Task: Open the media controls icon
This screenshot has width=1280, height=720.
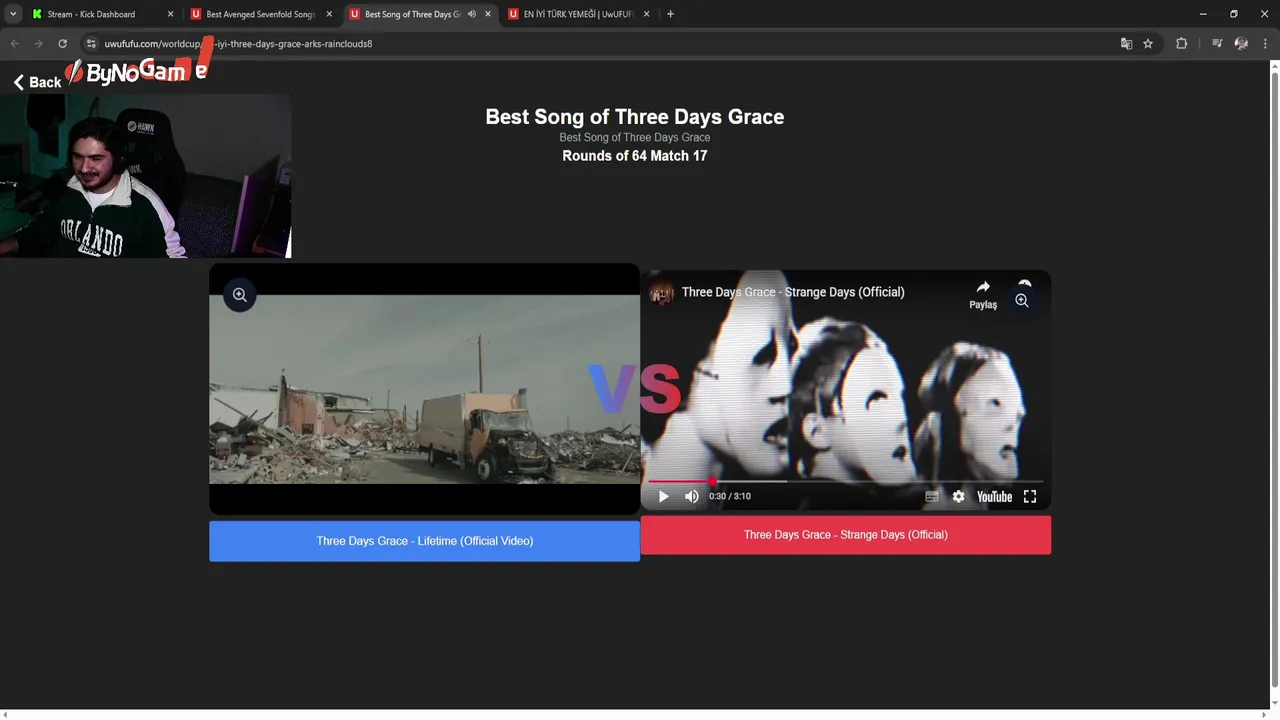Action: [x=1217, y=44]
